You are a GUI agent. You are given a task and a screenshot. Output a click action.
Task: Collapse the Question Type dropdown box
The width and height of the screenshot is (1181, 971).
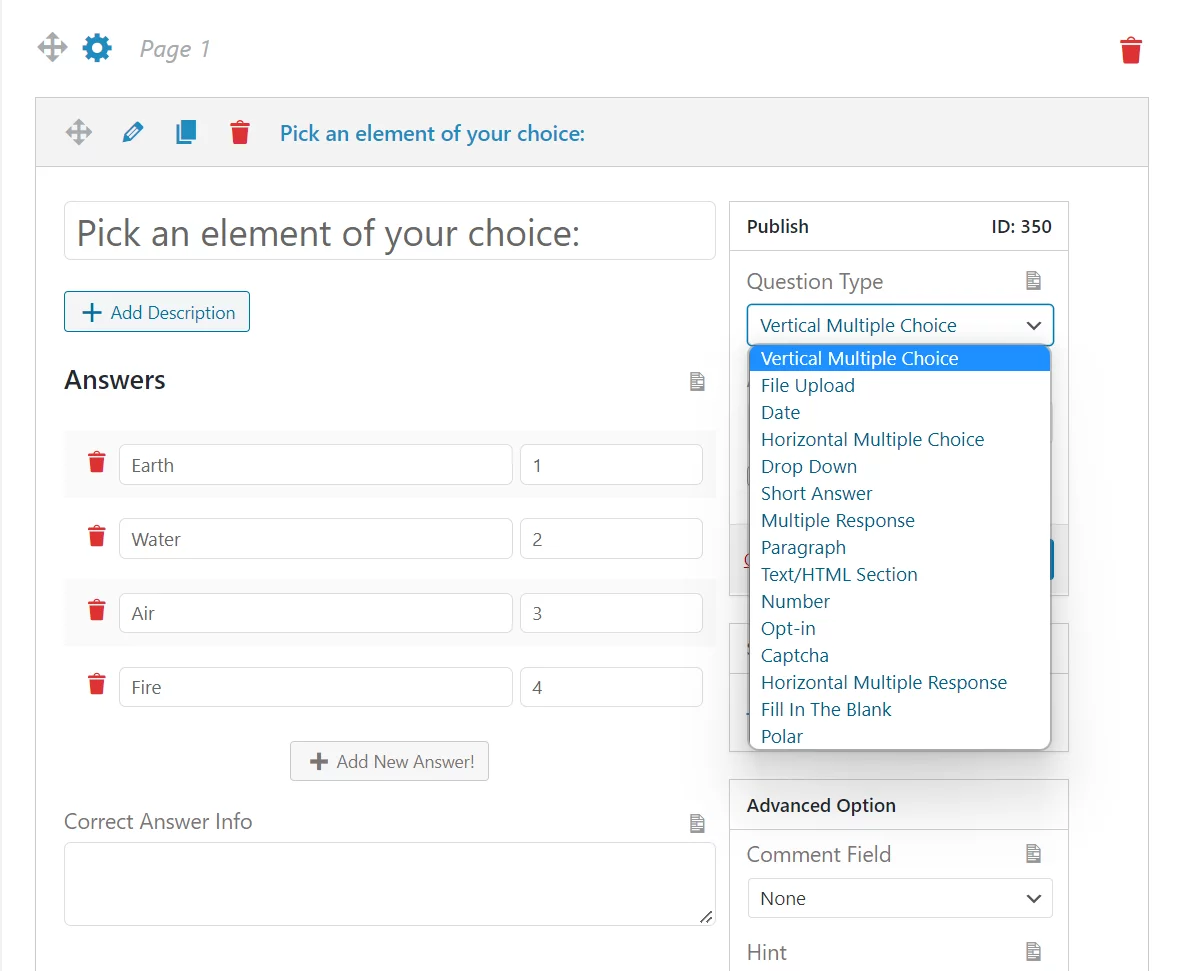[x=899, y=326]
